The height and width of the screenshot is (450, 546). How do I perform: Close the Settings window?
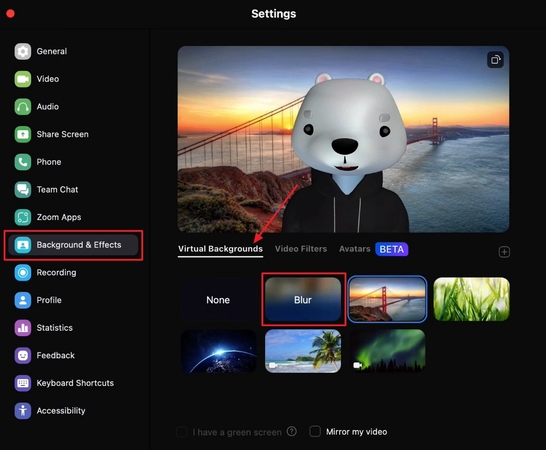point(10,14)
